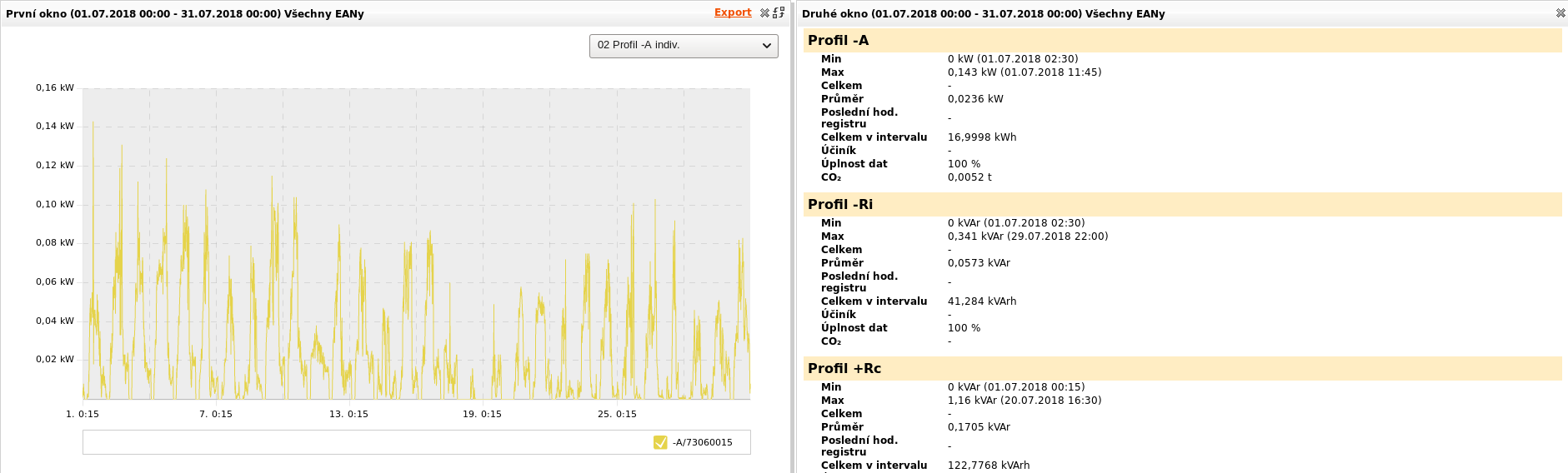Image resolution: width=1568 pixels, height=473 pixels.
Task: Close the První okno chart panel
Action: coord(764,13)
